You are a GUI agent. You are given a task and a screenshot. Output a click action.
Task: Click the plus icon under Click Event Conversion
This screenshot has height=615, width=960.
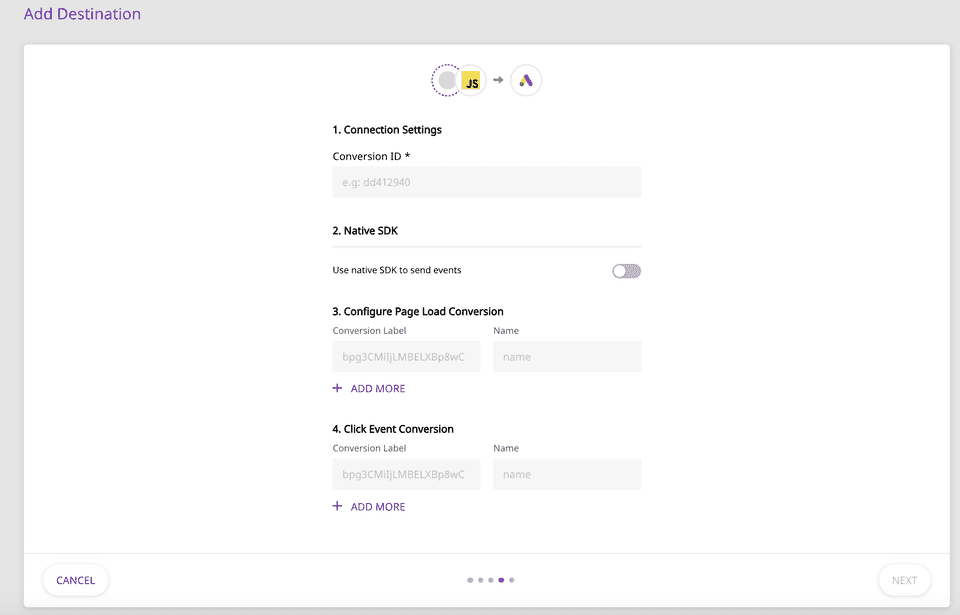pyautogui.click(x=337, y=507)
